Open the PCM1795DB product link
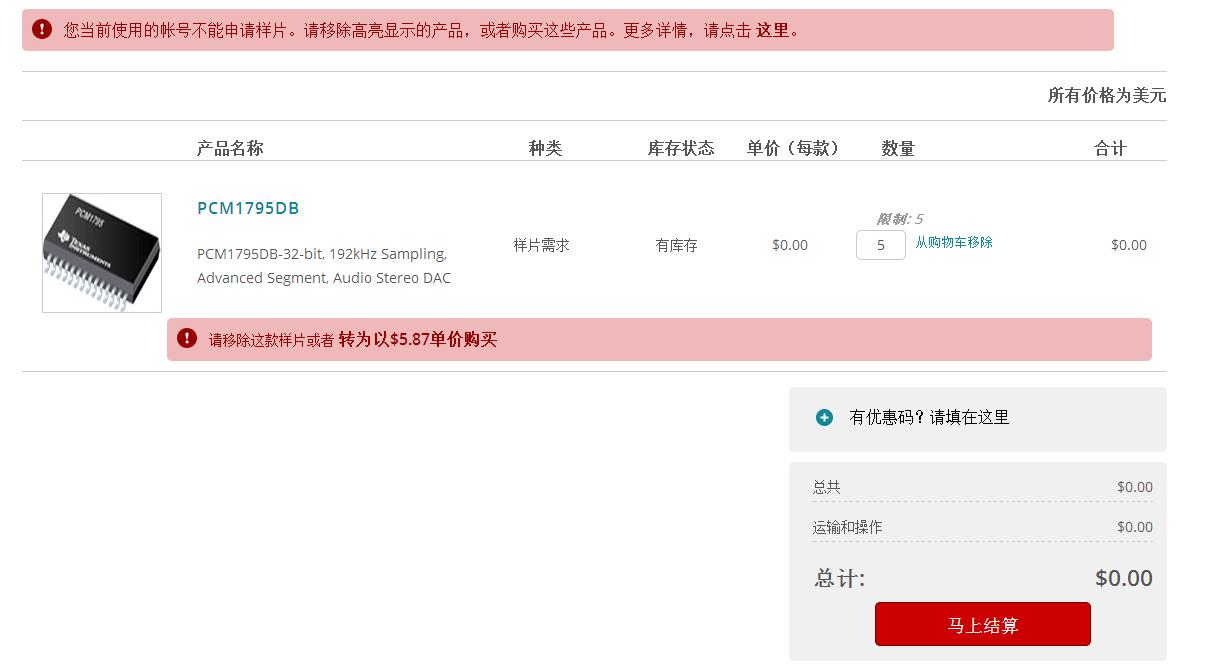This screenshot has width=1230, height=664. tap(248, 208)
